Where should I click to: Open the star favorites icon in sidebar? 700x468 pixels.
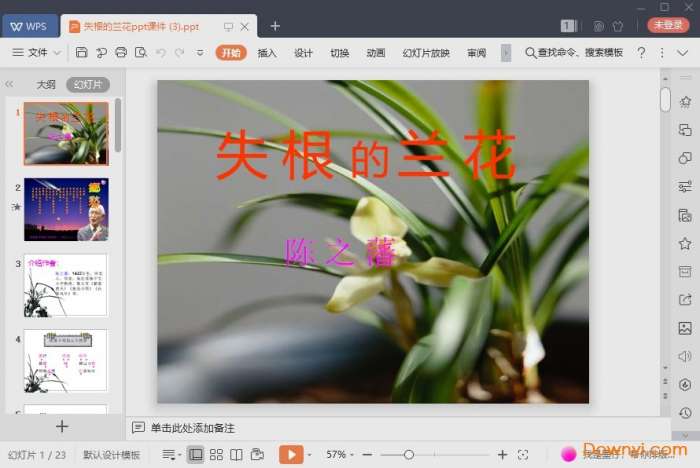point(685,243)
